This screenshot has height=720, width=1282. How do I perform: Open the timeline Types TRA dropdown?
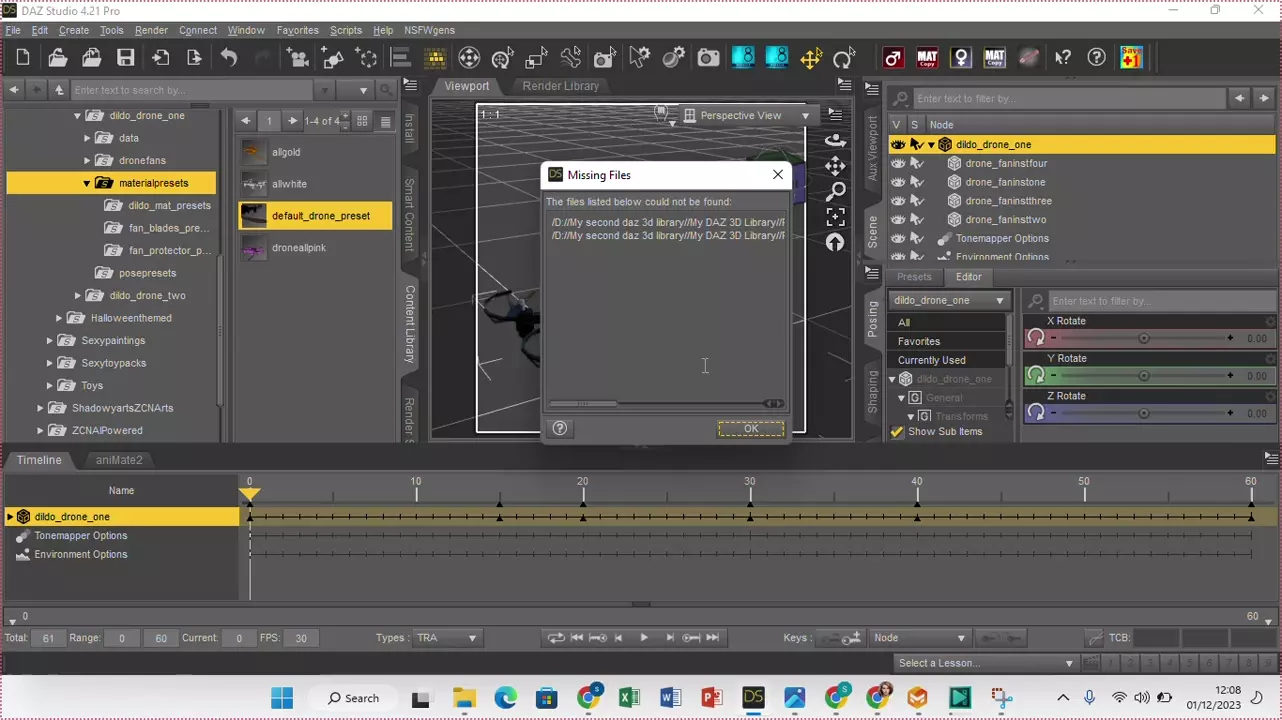446,638
